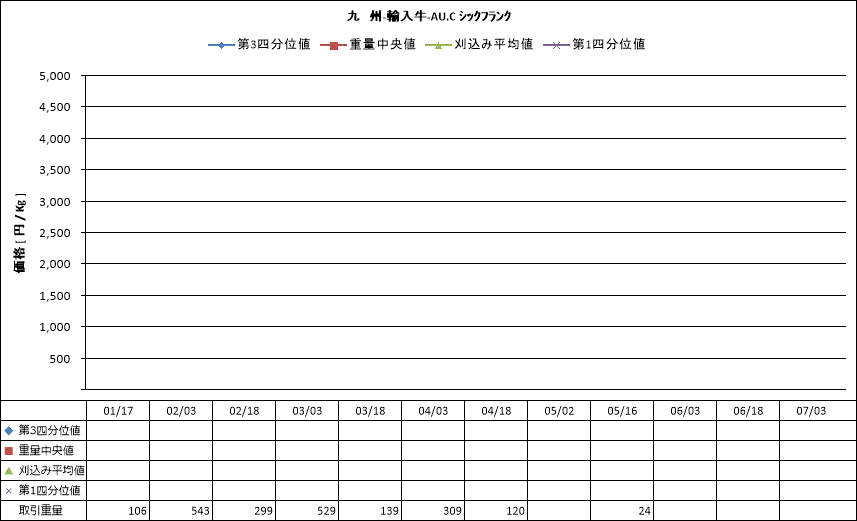Click the y-axis value 2,000
This screenshot has height=521, width=857.
[x=55, y=264]
